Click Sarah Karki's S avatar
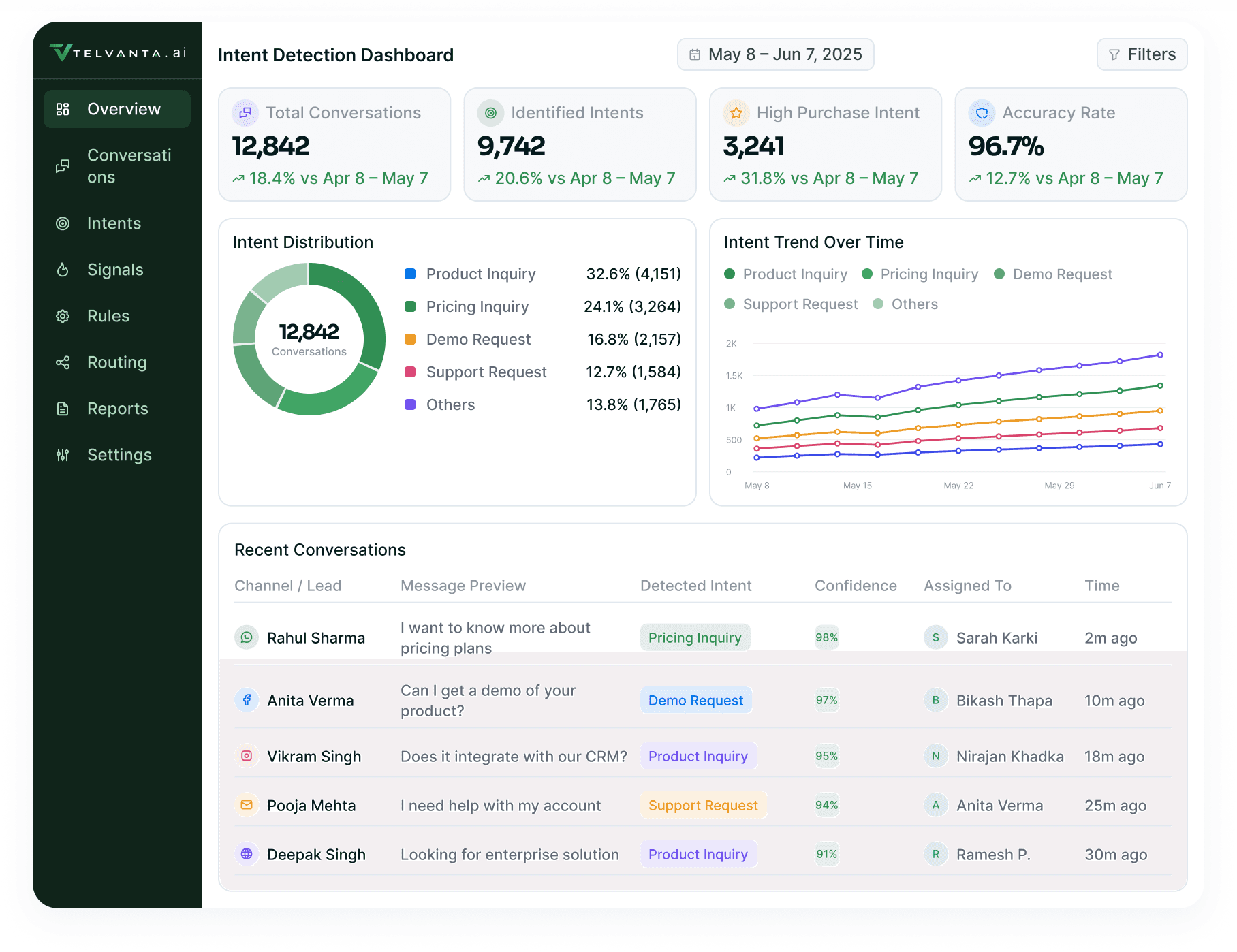 click(936, 637)
